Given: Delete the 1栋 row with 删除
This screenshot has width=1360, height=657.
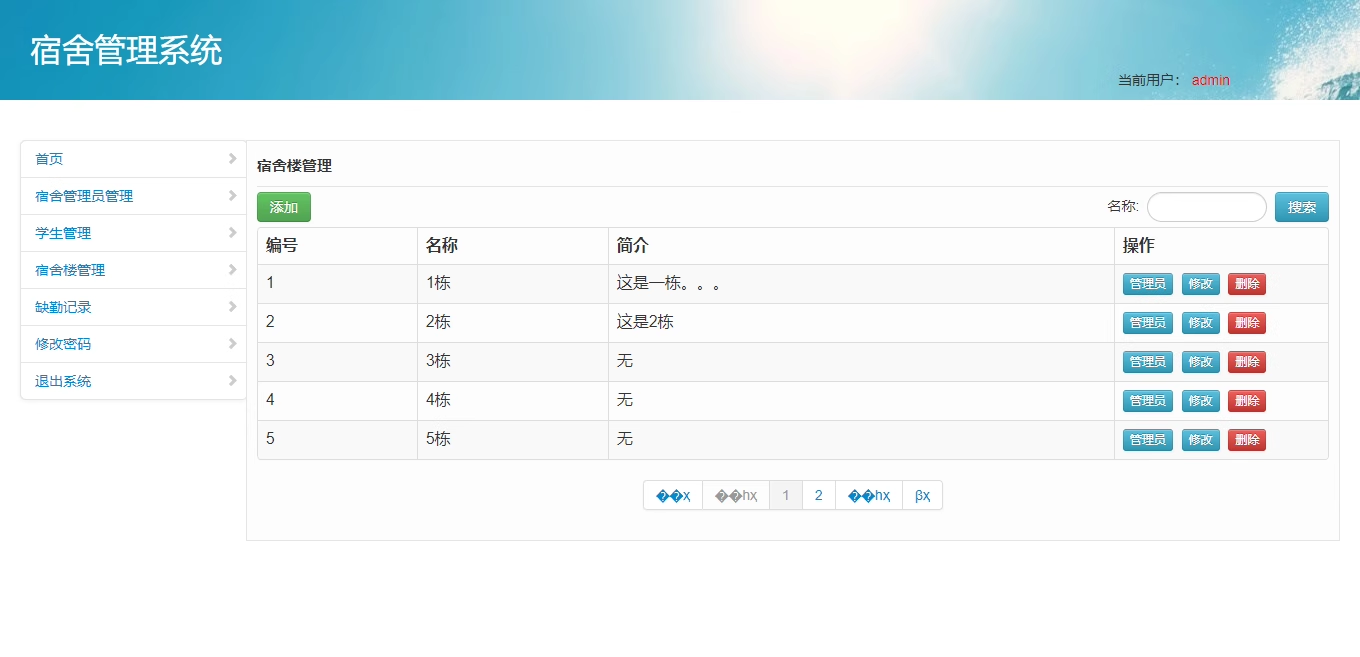Looking at the screenshot, I should [x=1247, y=284].
